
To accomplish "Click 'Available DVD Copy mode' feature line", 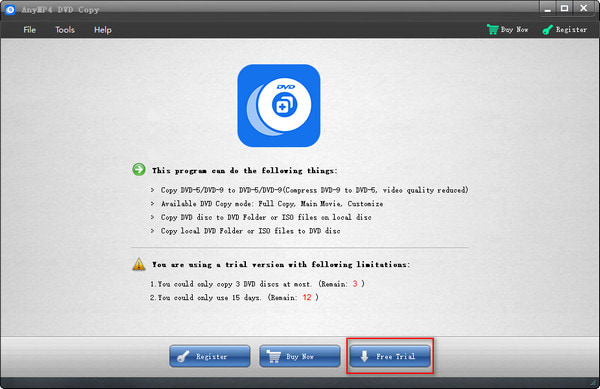I will (272, 204).
